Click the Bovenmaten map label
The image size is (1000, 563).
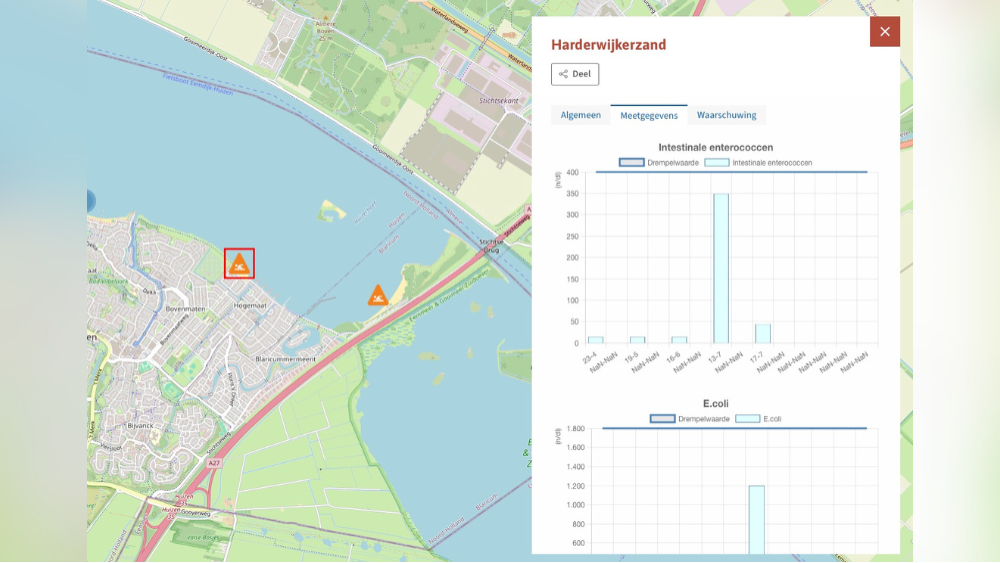[185, 309]
